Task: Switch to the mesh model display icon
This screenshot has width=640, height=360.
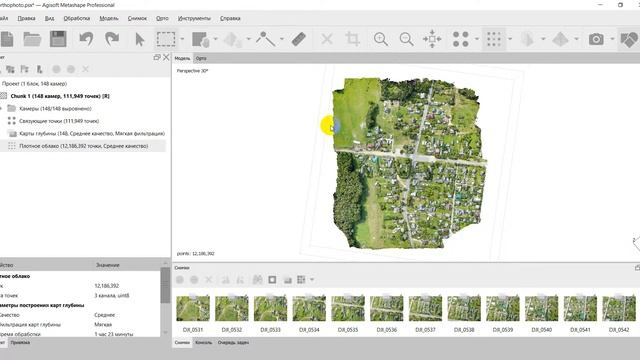Action: tap(527, 39)
